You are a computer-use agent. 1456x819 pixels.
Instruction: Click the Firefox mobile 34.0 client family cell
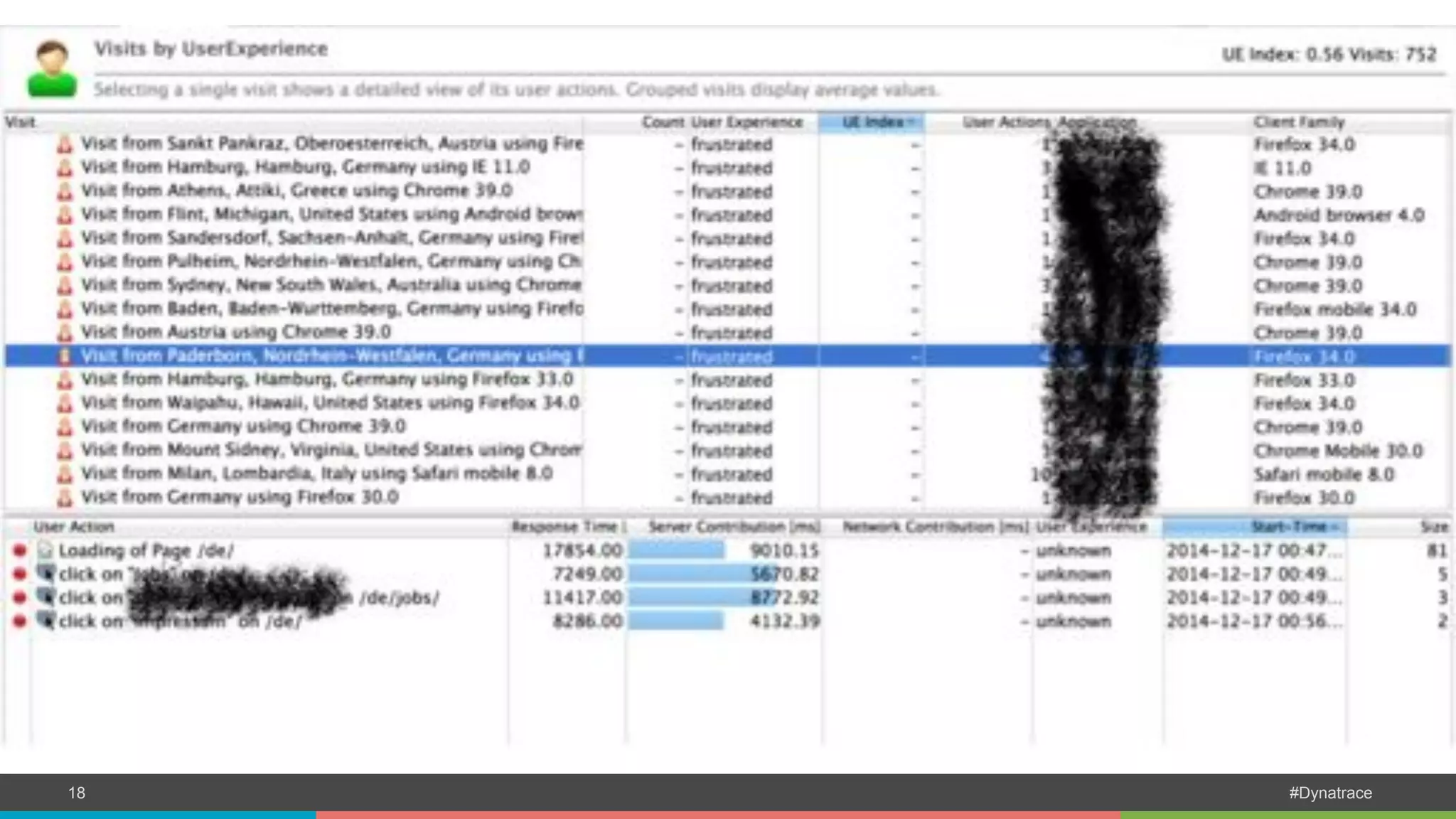(1335, 309)
